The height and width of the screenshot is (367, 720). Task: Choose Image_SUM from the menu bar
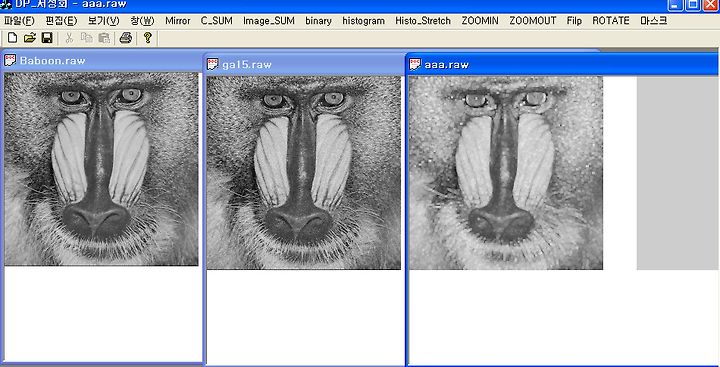[x=269, y=21]
